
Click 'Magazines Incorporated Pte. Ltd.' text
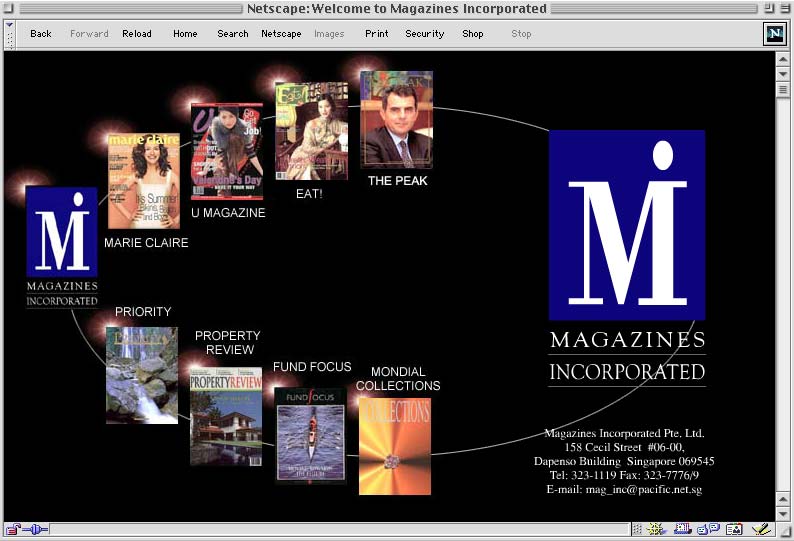click(x=624, y=433)
